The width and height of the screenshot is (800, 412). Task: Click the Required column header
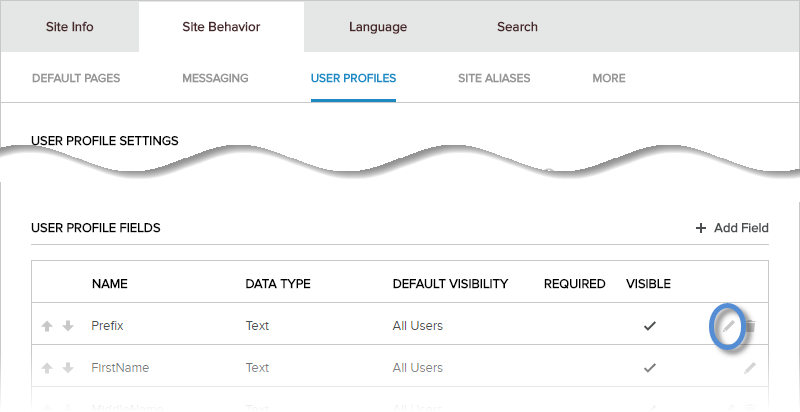click(x=574, y=284)
